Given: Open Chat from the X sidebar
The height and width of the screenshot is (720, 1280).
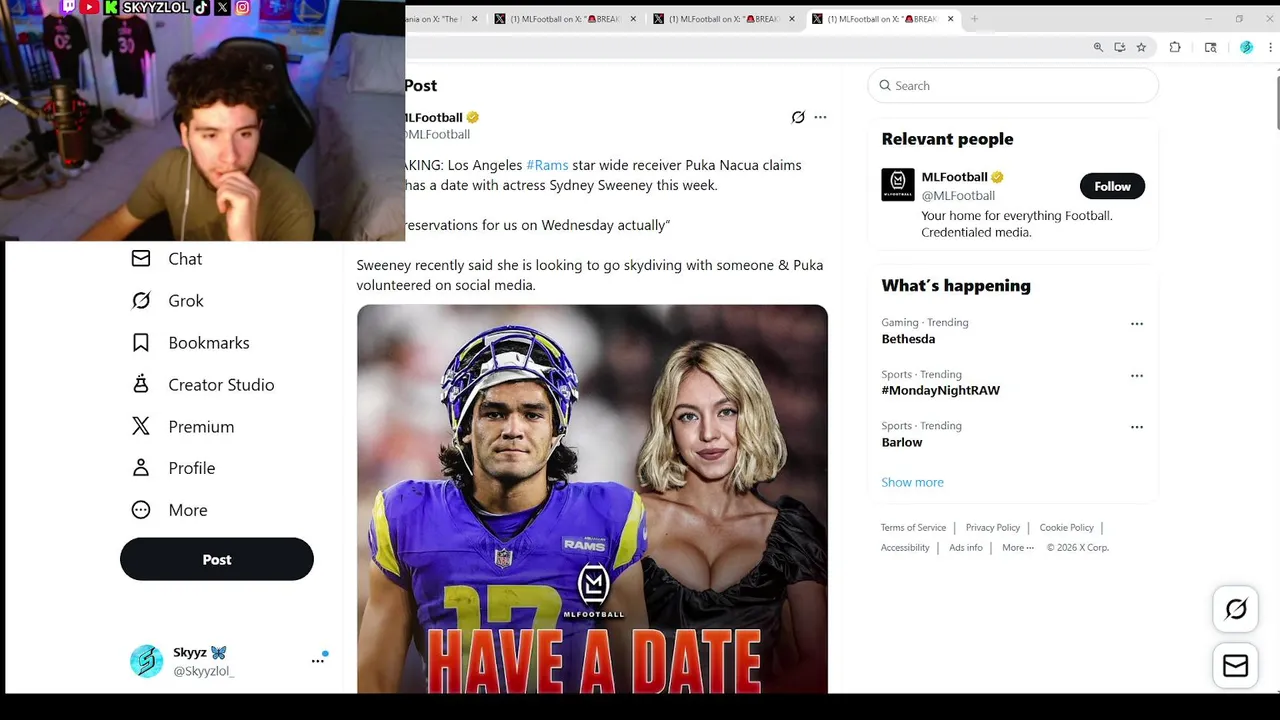Looking at the screenshot, I should coord(167,259).
